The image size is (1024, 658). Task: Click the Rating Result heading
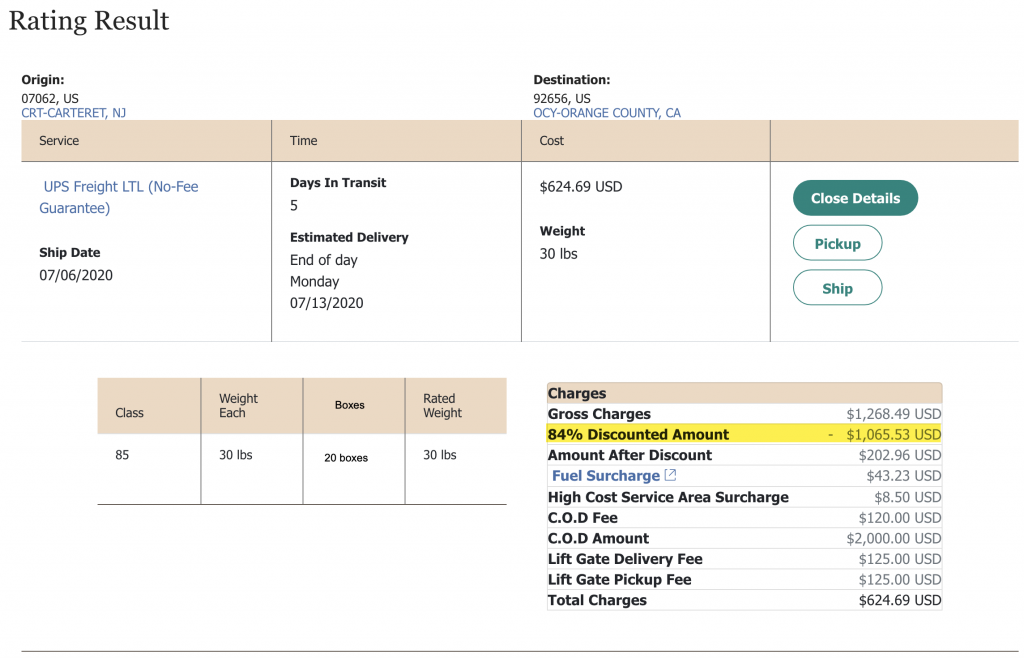[89, 21]
